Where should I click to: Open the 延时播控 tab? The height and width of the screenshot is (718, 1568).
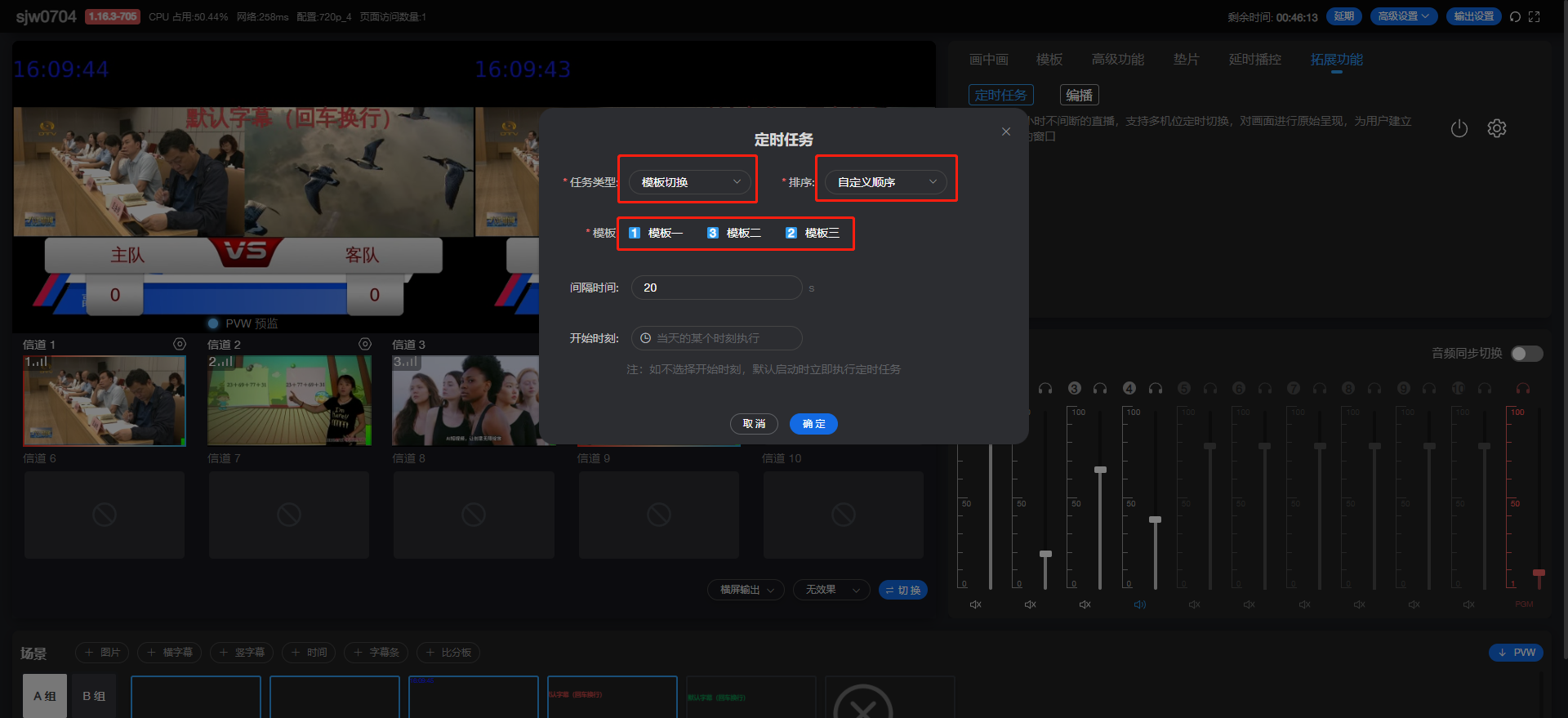point(1254,60)
